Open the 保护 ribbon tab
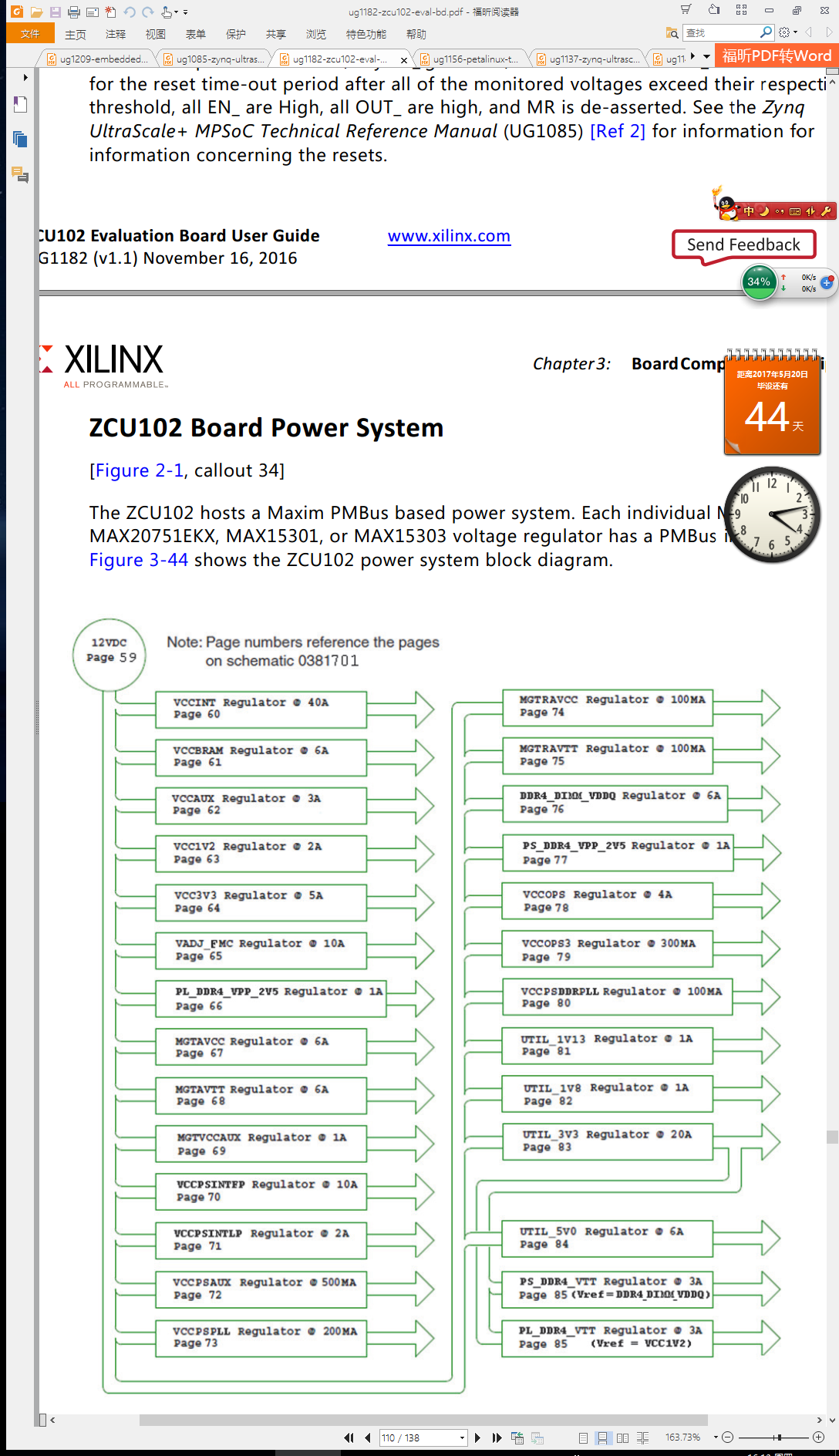 tap(236, 34)
